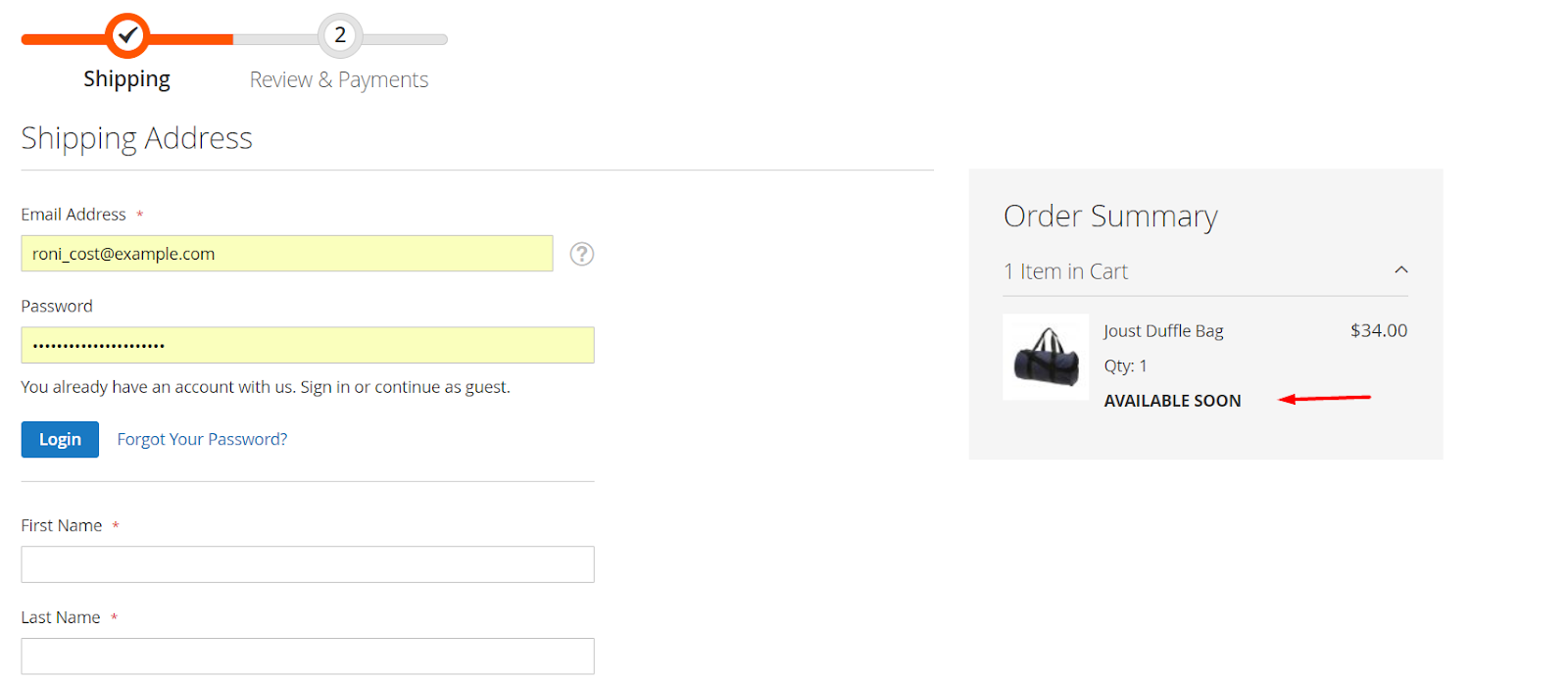Open the Shipping step label
This screenshot has height=681, width=1568.
pos(126,79)
